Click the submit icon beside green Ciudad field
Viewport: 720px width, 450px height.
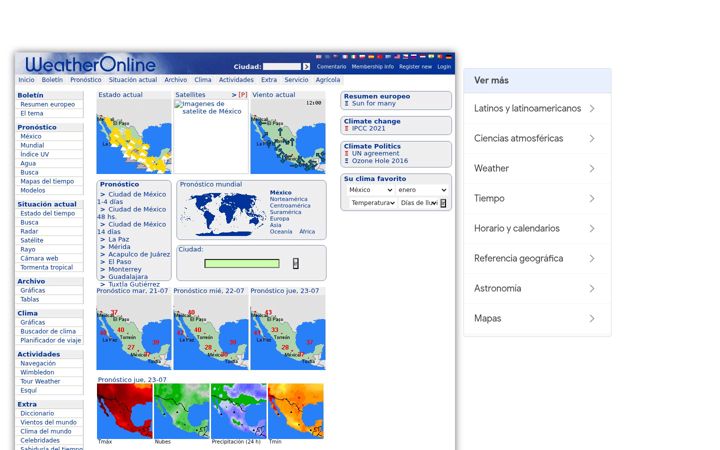point(296,263)
